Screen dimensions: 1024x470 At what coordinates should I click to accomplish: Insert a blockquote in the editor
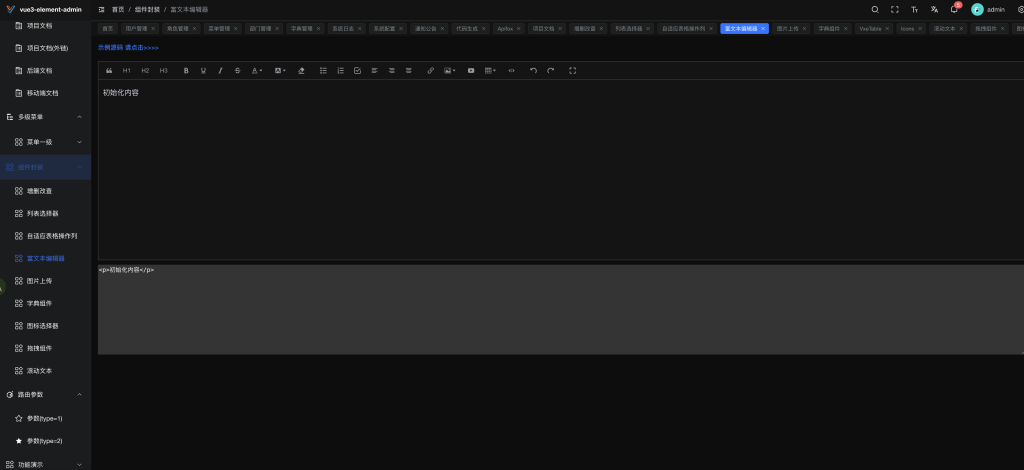tap(109, 70)
